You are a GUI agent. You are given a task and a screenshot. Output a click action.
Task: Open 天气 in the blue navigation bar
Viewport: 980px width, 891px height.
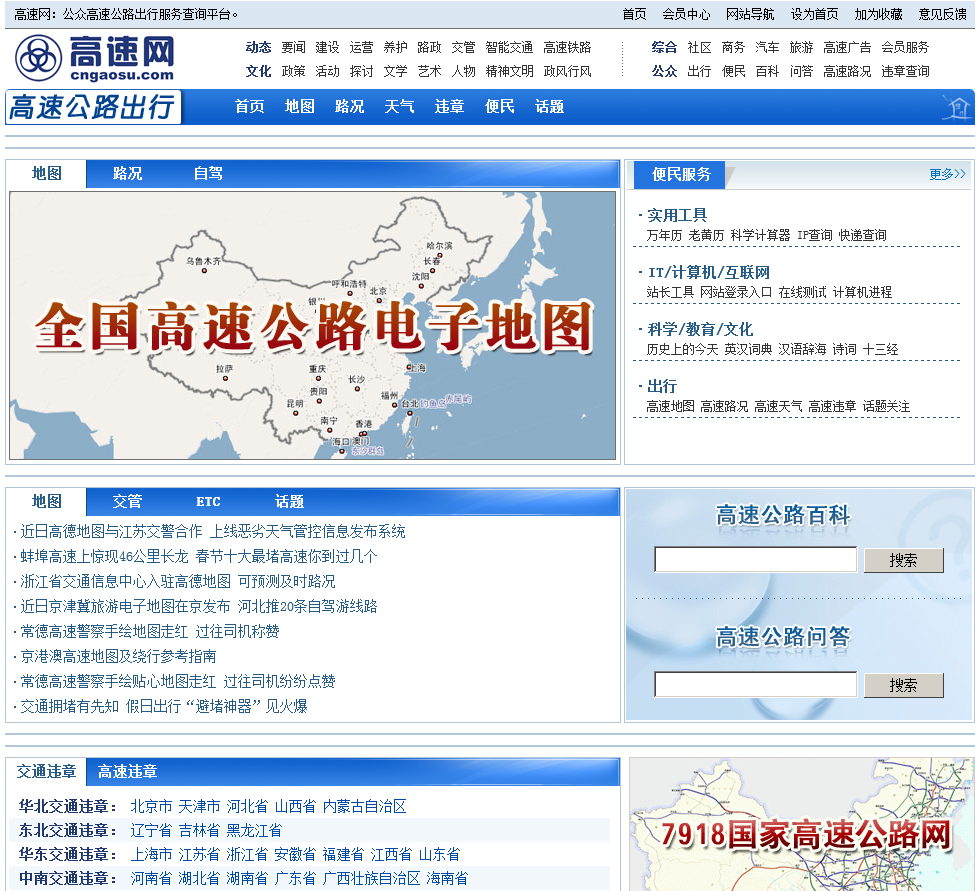tap(399, 107)
